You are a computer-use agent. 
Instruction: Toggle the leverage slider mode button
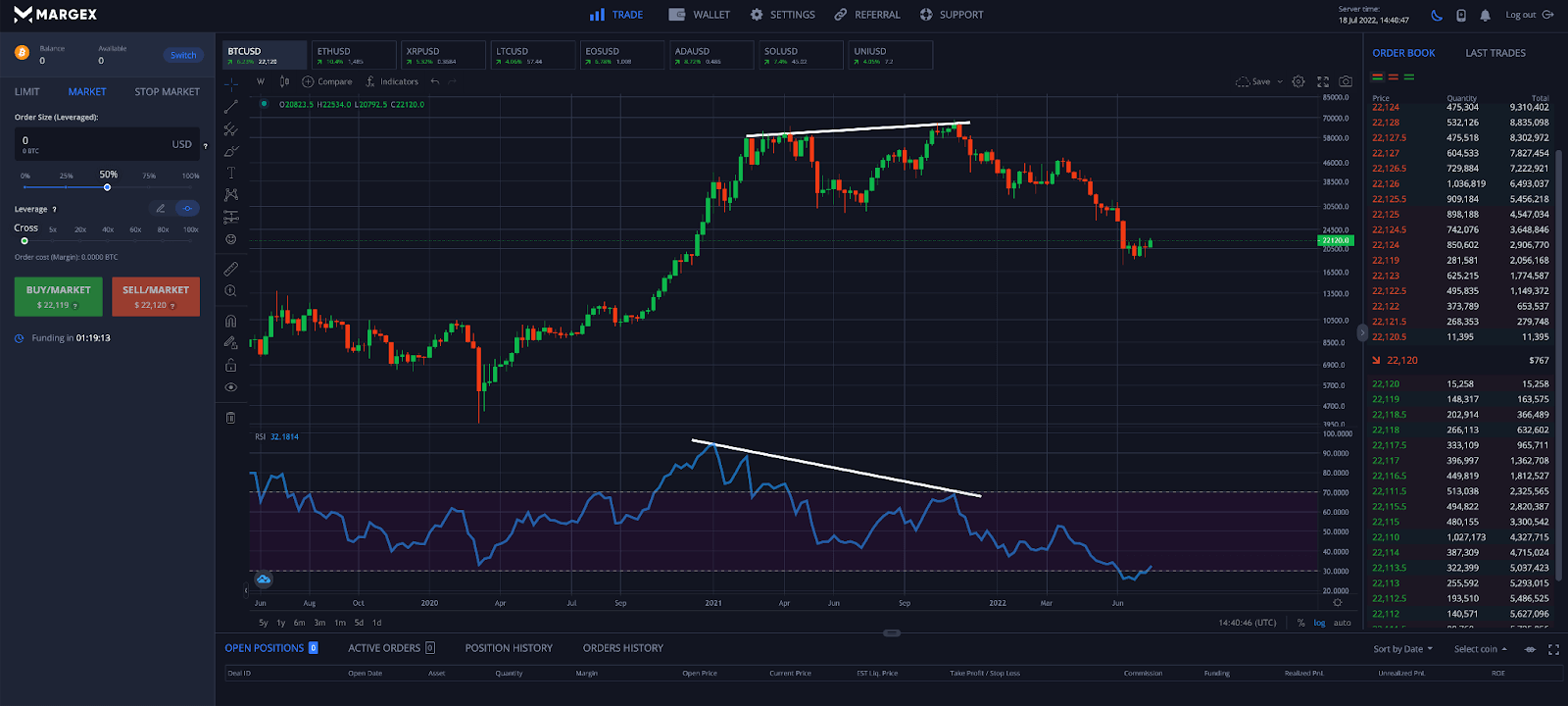187,208
